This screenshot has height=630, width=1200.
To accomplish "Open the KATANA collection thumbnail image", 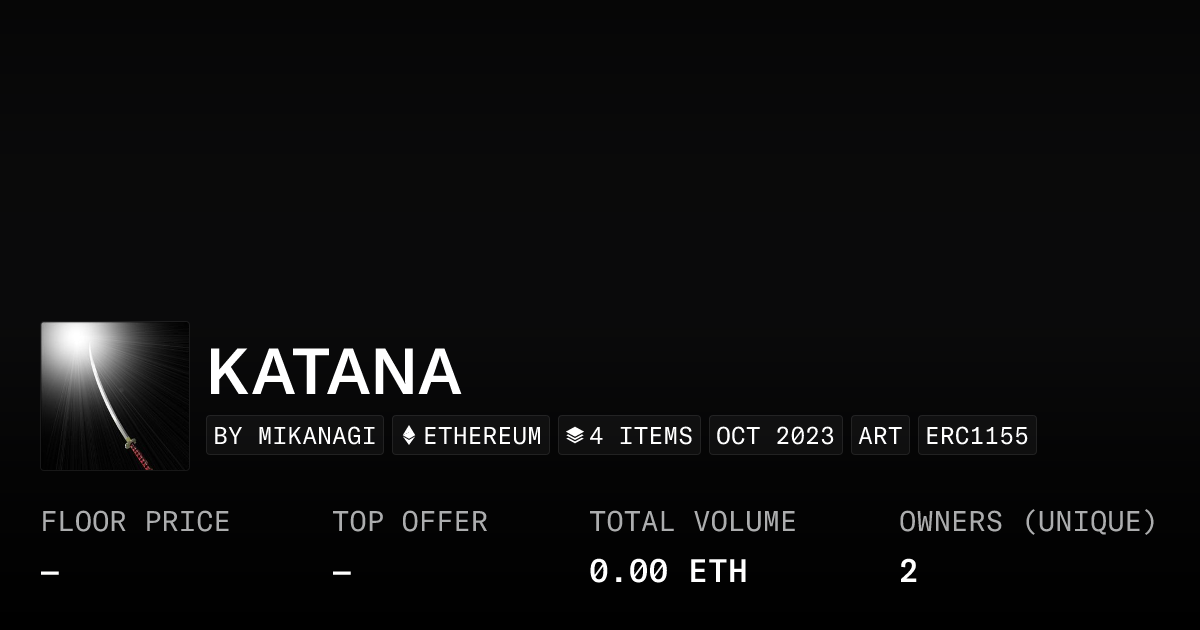I will [115, 396].
